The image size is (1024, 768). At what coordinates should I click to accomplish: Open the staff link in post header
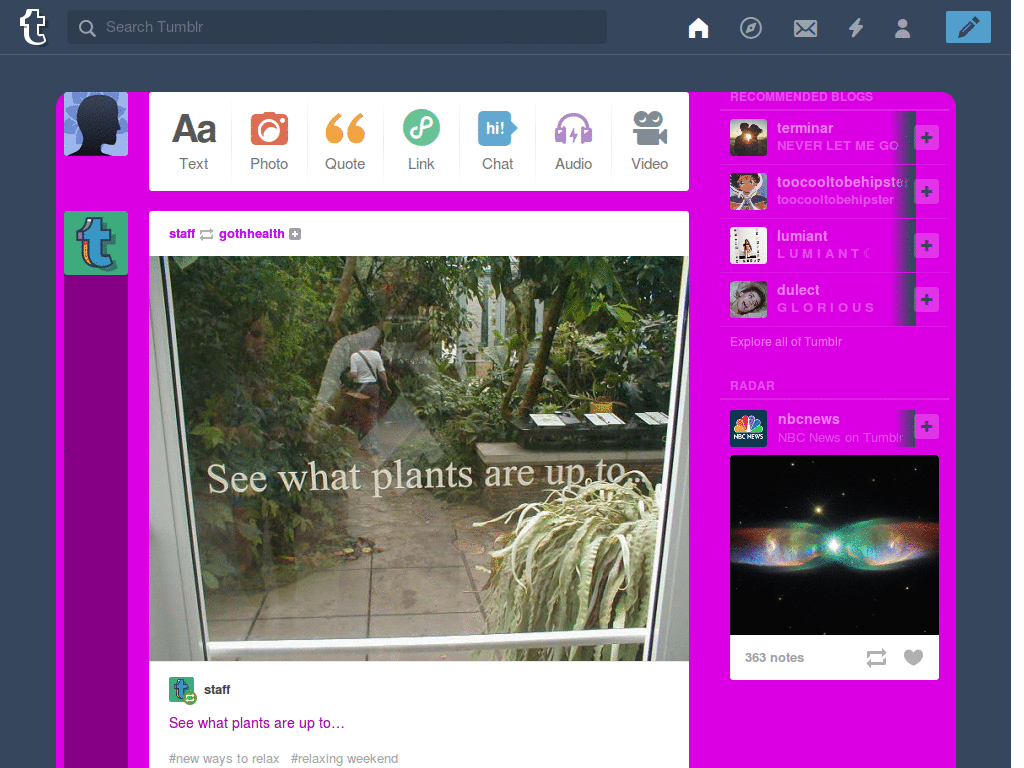coord(182,234)
